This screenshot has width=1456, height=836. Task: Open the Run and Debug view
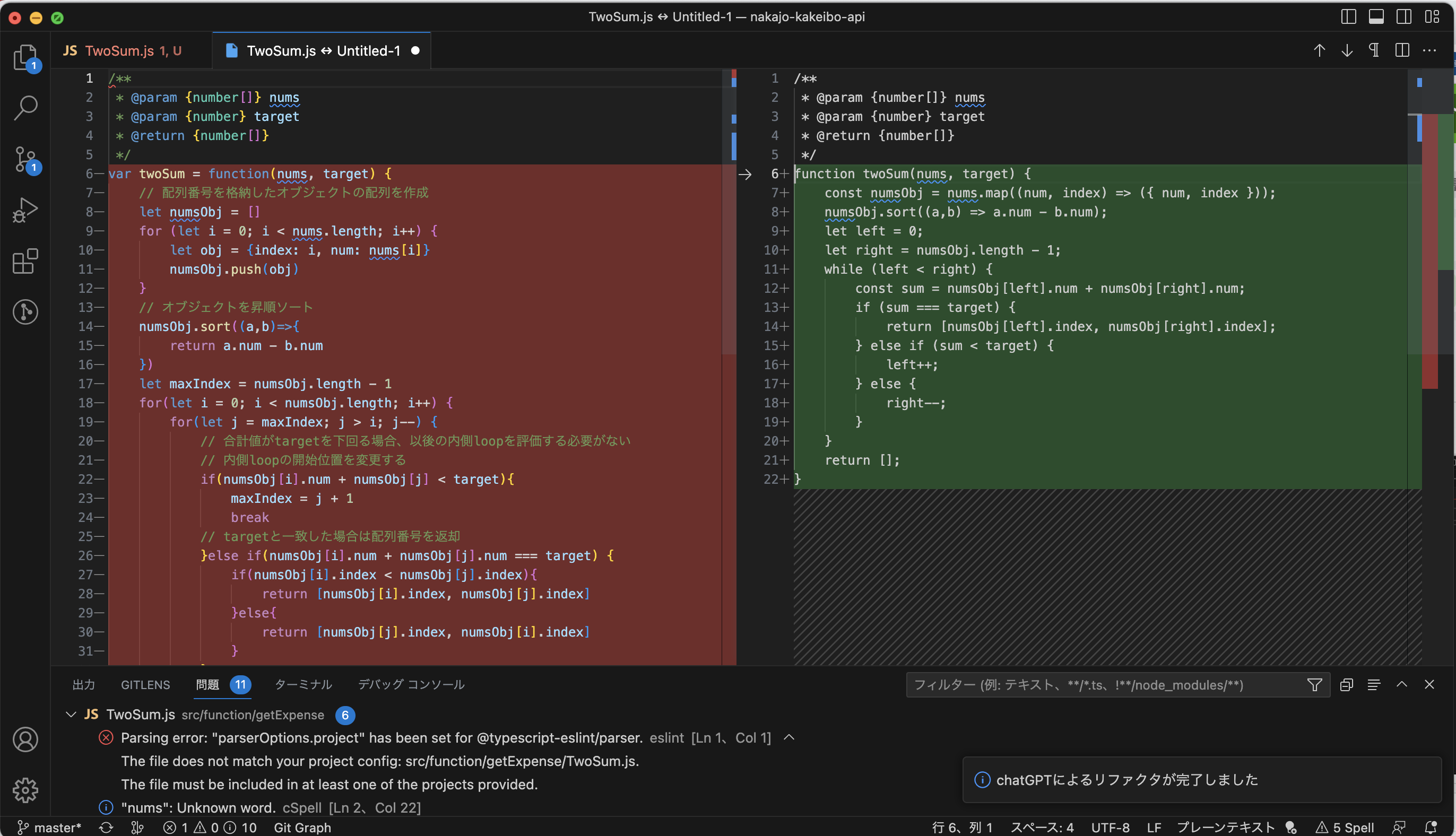[25, 210]
